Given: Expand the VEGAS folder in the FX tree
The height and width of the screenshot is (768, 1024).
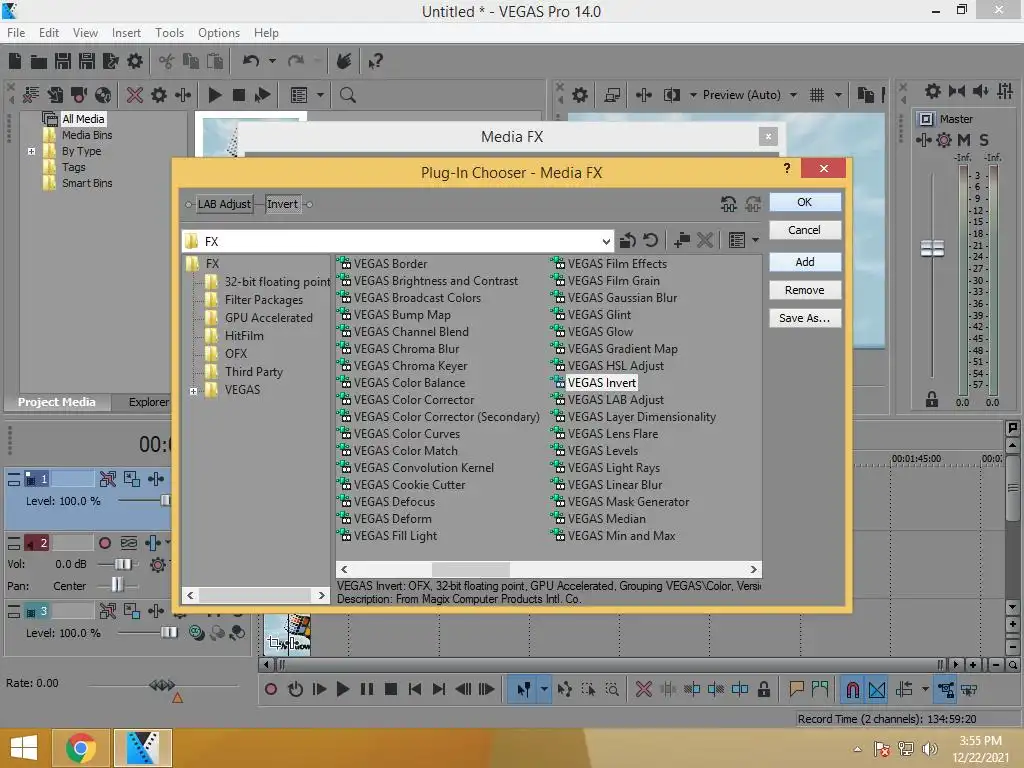Looking at the screenshot, I should [x=193, y=391].
